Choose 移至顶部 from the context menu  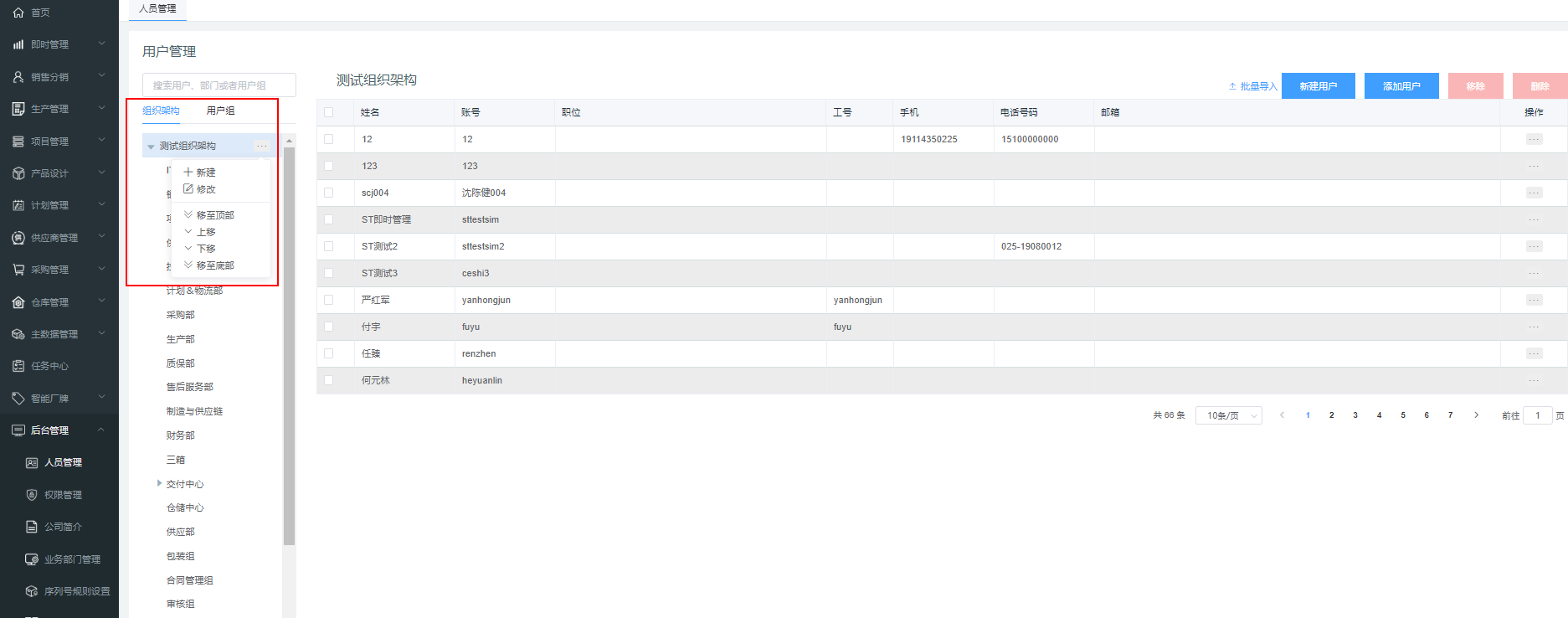(214, 215)
